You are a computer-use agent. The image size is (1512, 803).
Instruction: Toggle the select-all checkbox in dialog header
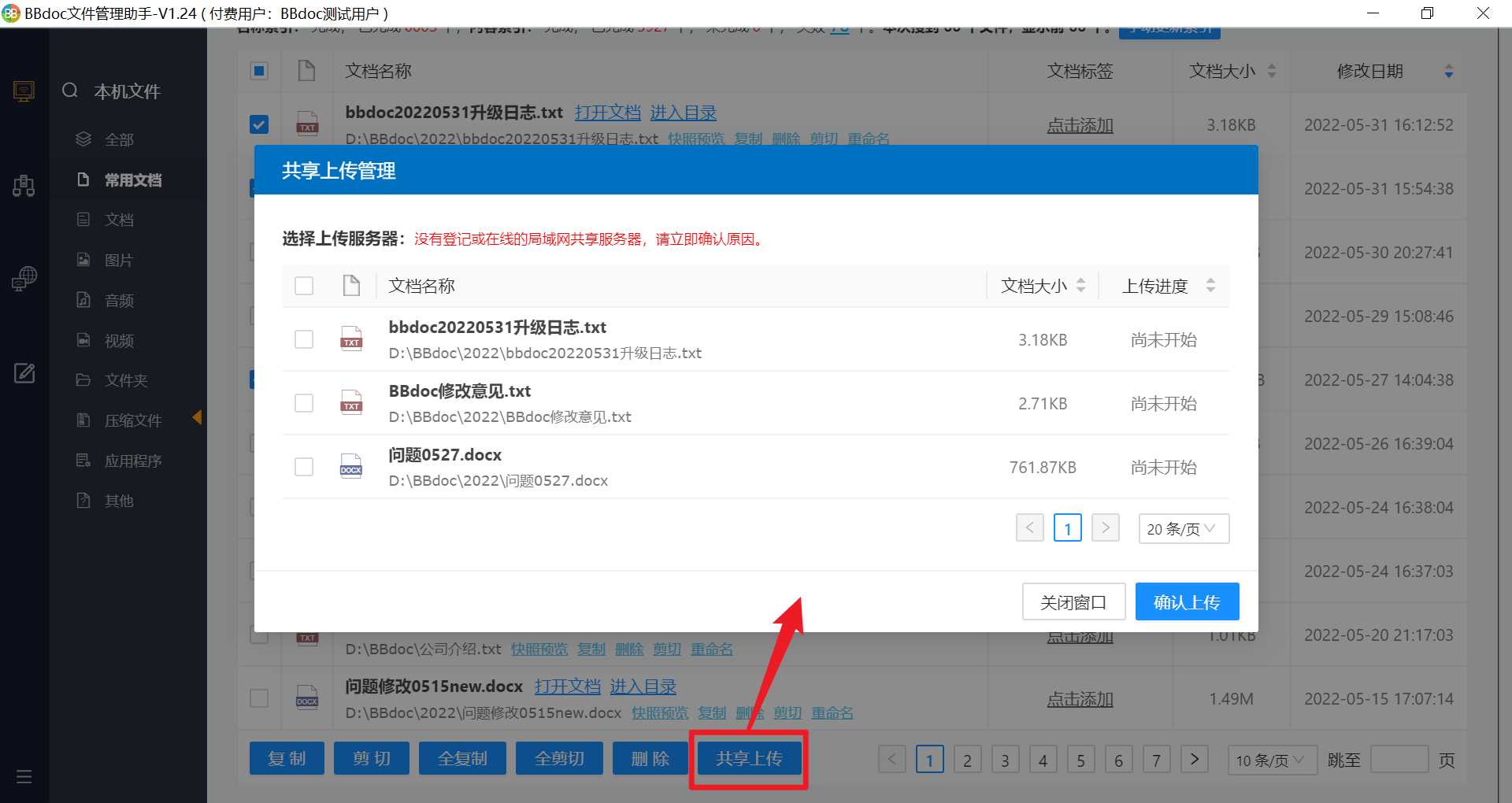pyautogui.click(x=304, y=286)
